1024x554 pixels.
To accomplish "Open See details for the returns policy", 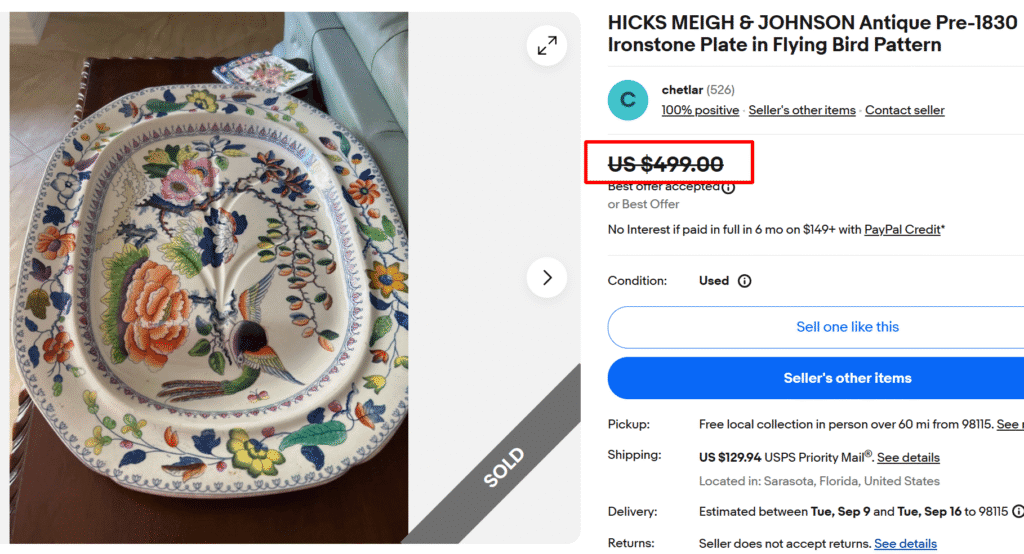I will 905,544.
